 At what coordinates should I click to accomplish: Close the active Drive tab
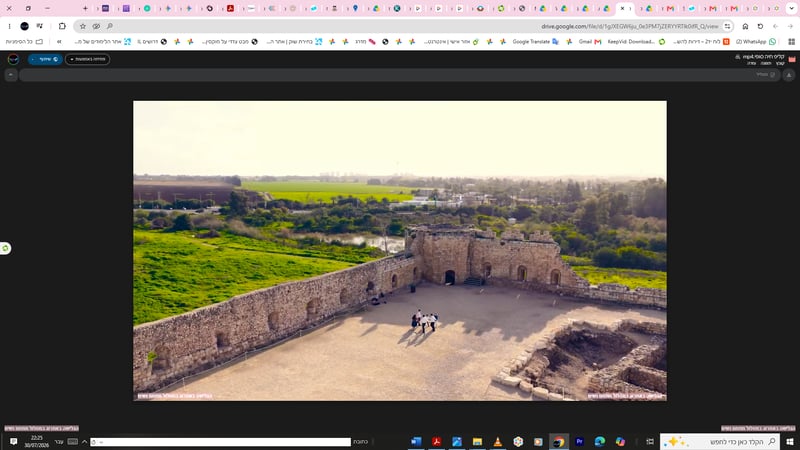tap(622, 8)
